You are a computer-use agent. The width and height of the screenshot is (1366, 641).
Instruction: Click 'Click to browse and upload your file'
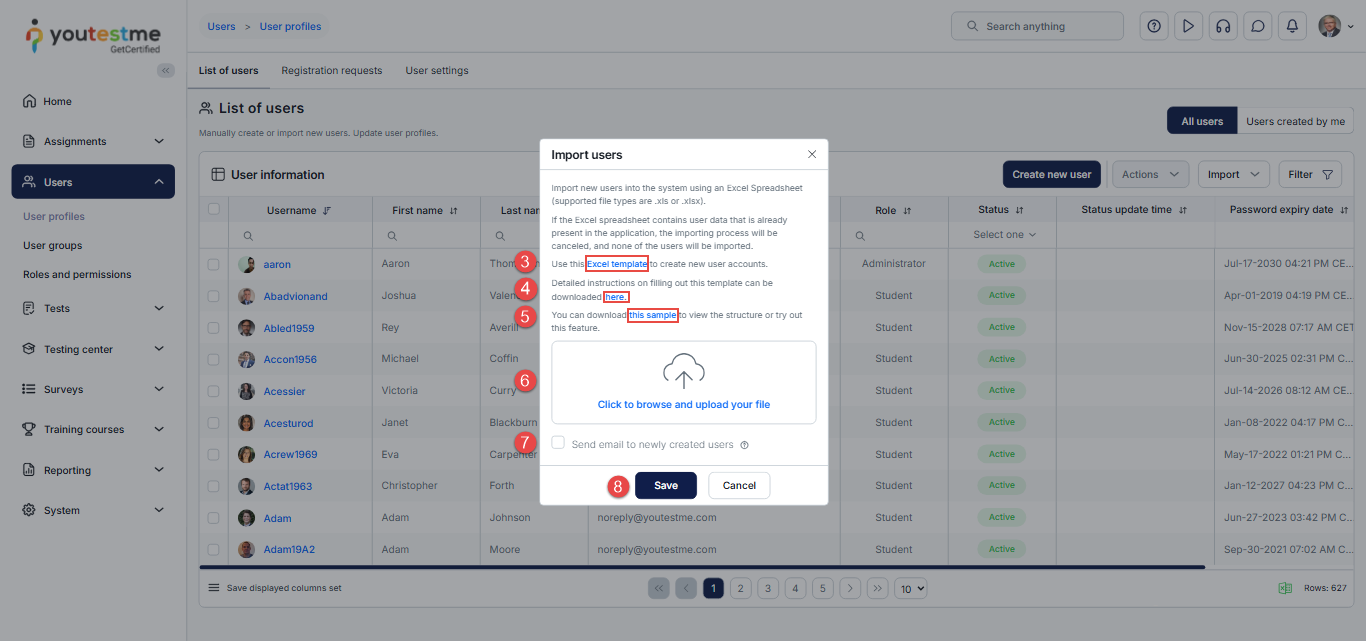click(684, 405)
